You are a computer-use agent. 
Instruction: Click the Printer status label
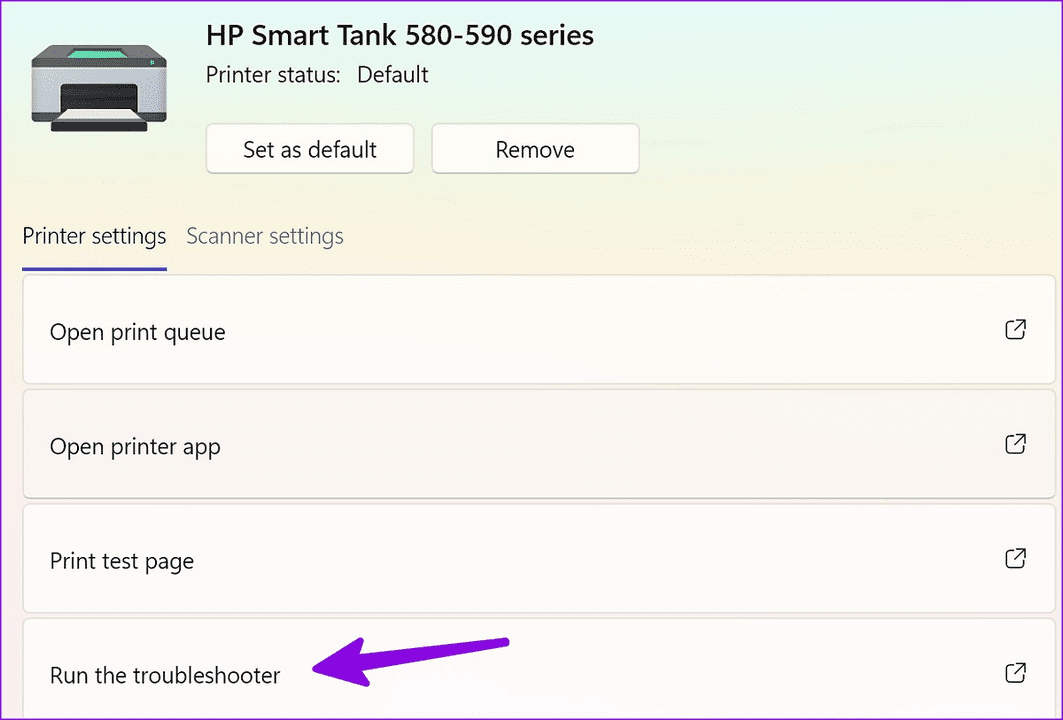[273, 75]
